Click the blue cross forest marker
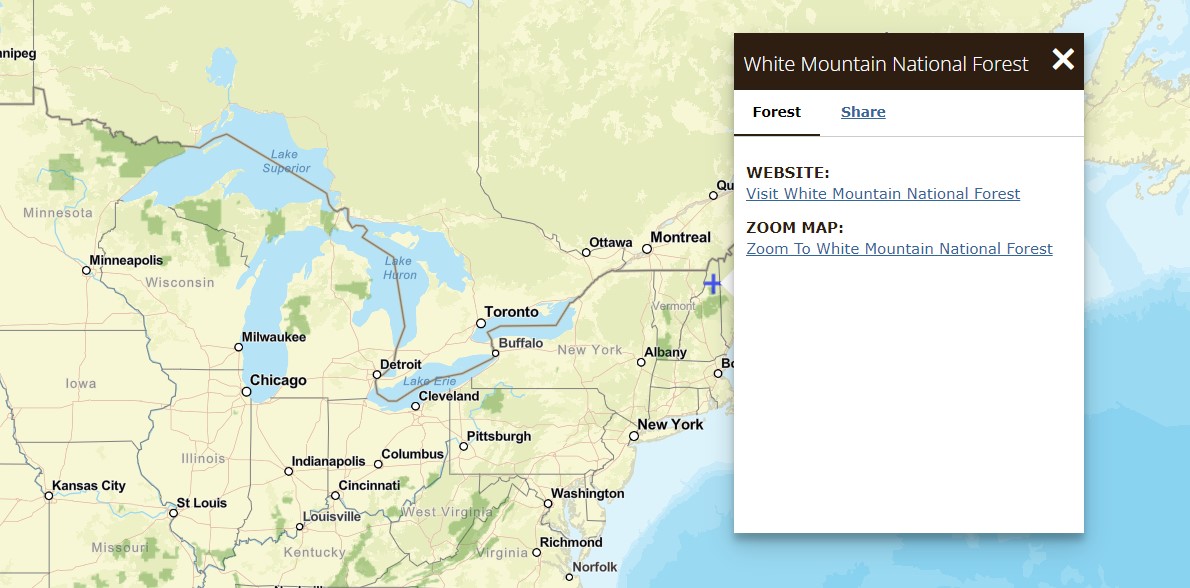 pyautogui.click(x=712, y=284)
